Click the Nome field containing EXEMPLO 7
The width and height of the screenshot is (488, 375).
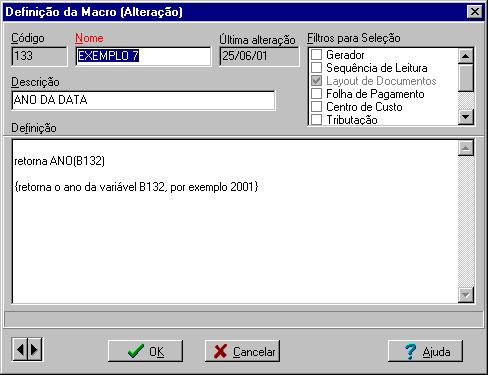144,56
